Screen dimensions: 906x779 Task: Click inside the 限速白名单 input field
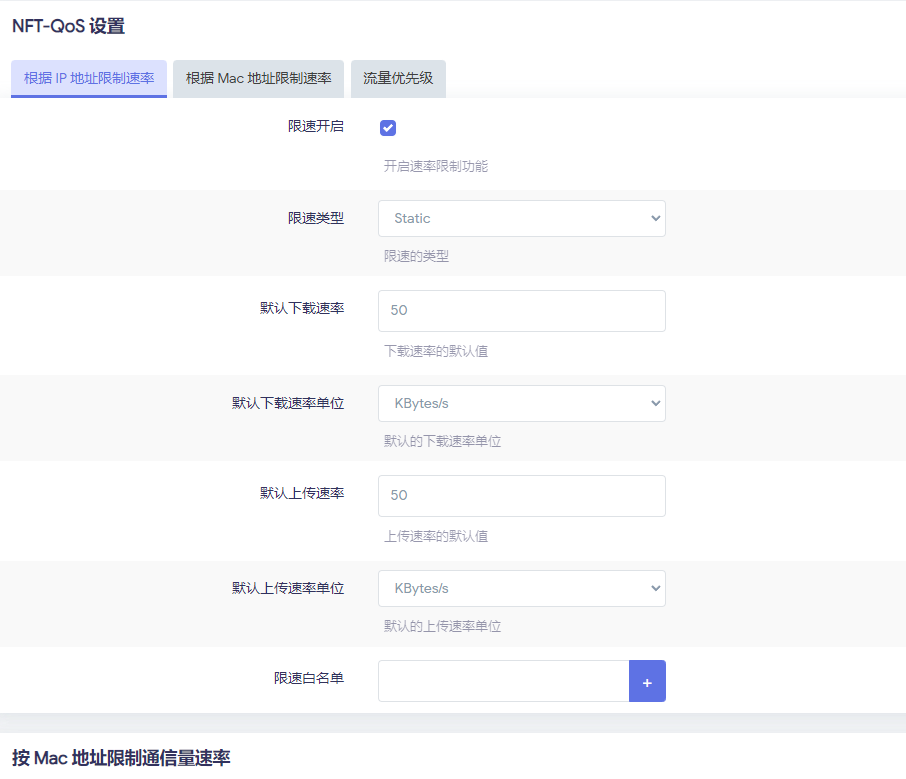click(504, 681)
